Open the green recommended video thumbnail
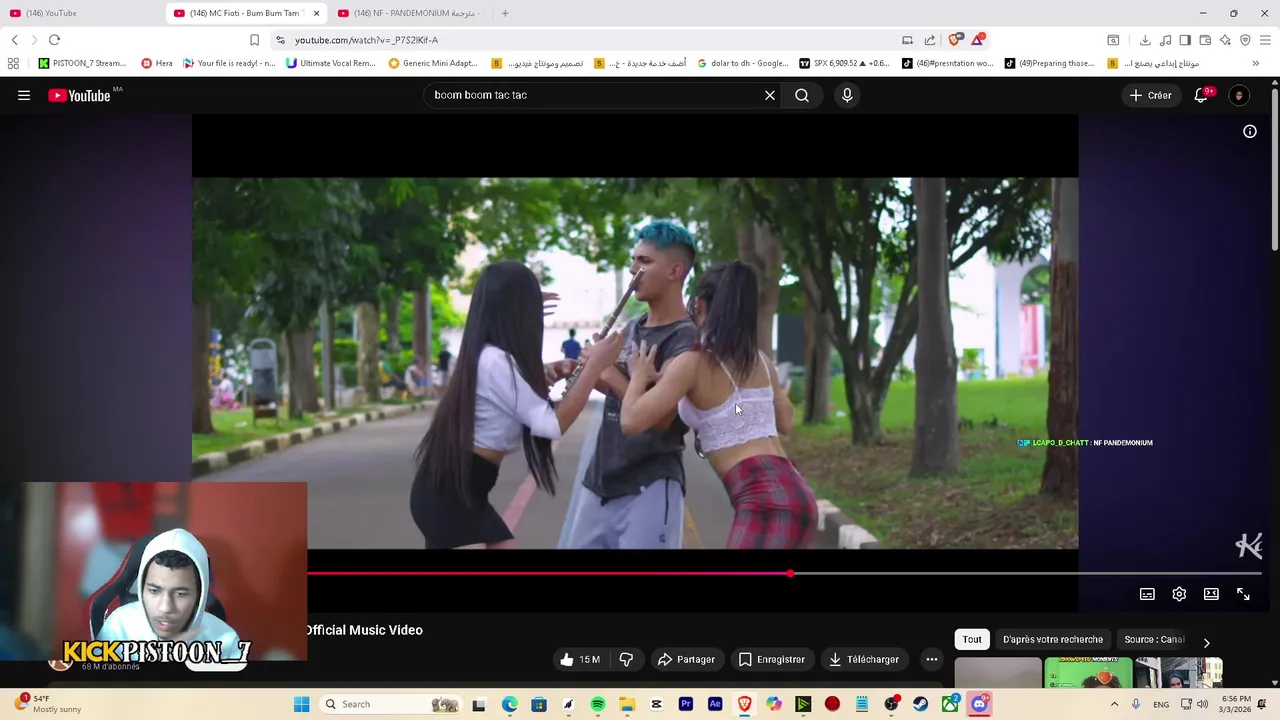This screenshot has height=720, width=1280. tap(1088, 673)
